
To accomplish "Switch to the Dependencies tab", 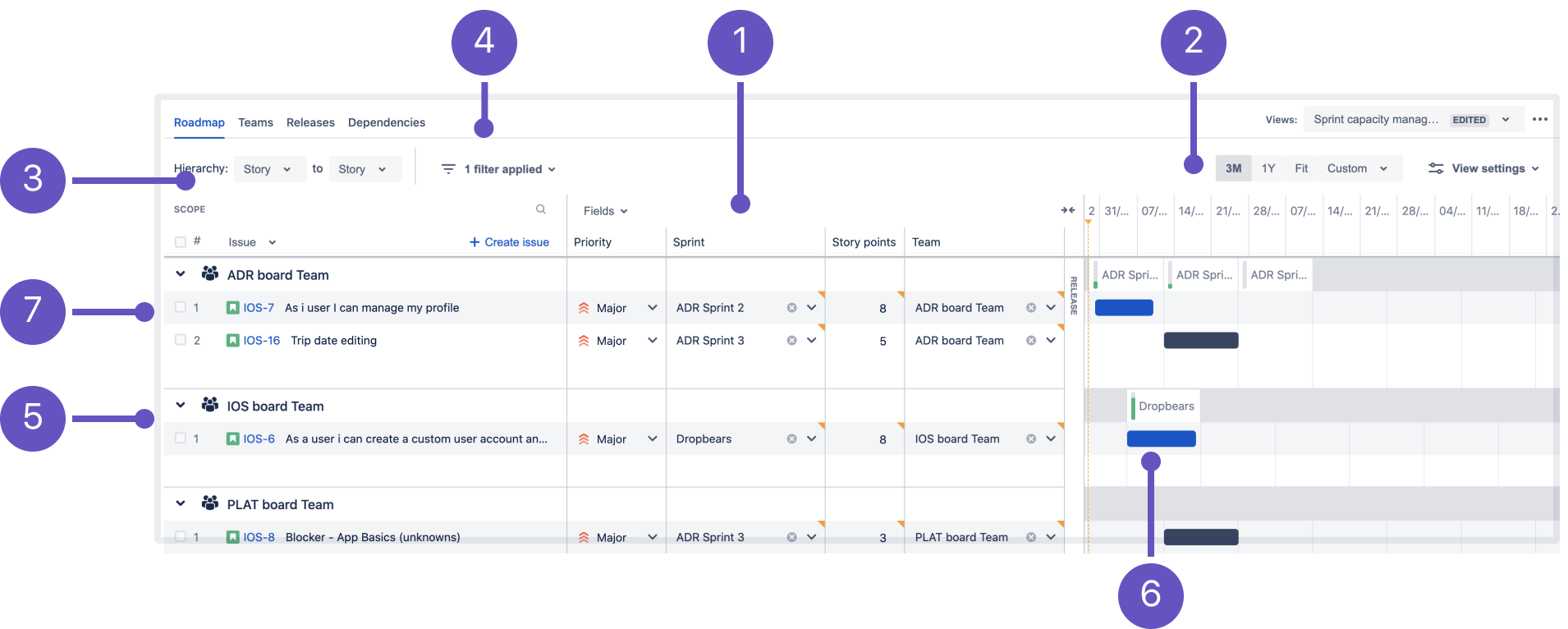I will click(386, 122).
